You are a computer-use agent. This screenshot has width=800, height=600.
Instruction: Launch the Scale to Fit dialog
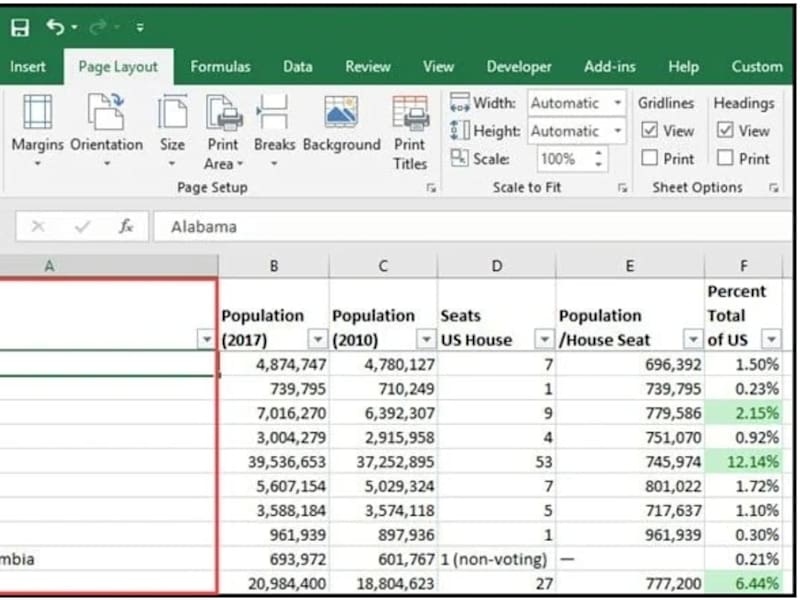622,188
